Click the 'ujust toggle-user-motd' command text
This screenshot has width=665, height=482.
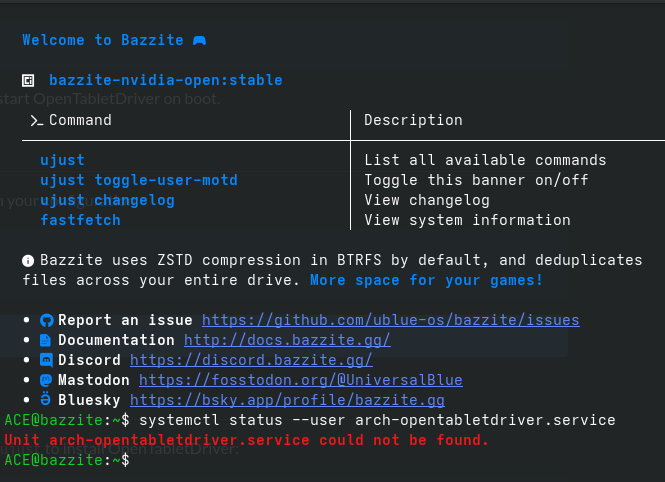(x=139, y=180)
